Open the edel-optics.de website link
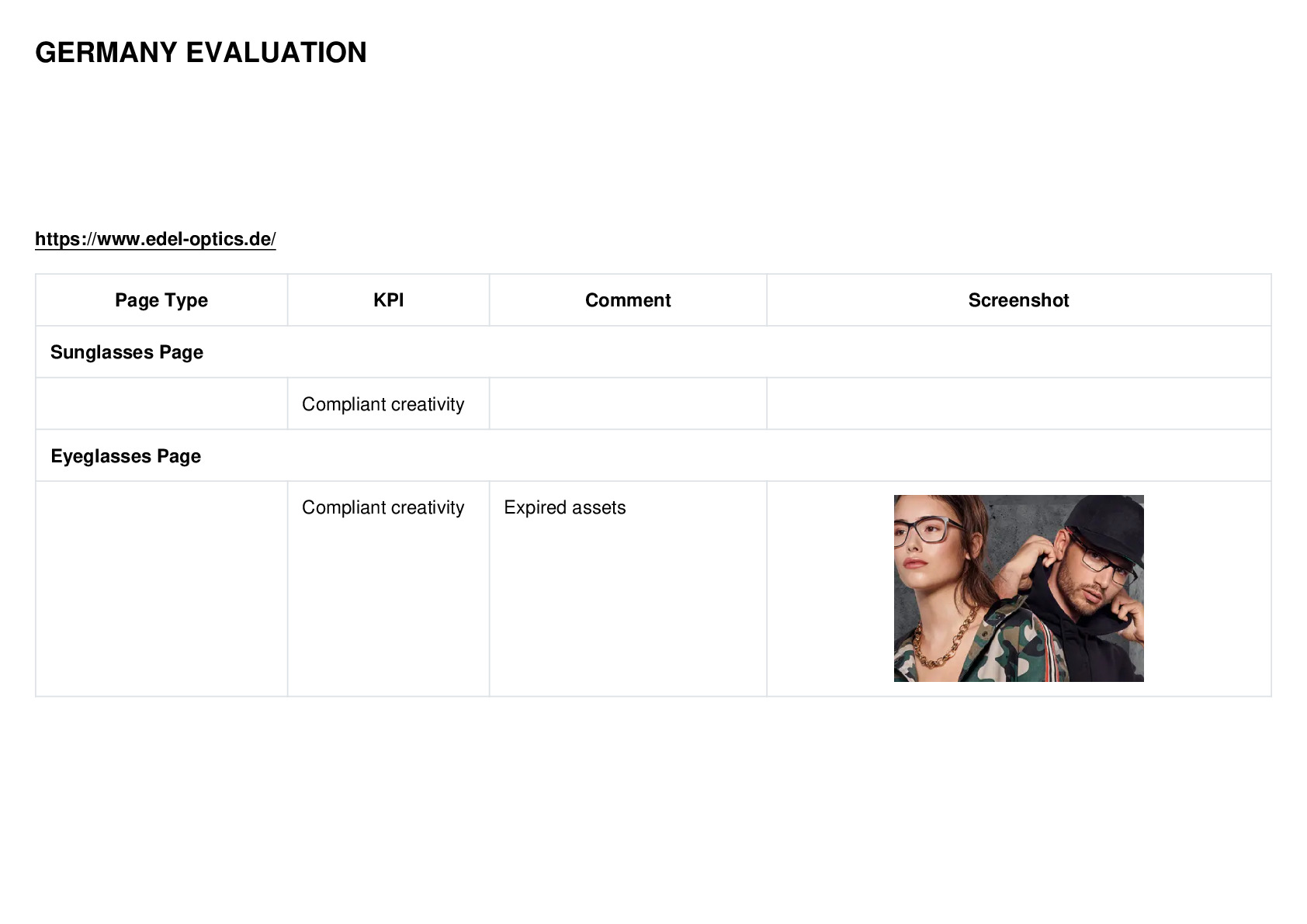Screen dimensions: 1307x924 pyautogui.click(x=155, y=239)
